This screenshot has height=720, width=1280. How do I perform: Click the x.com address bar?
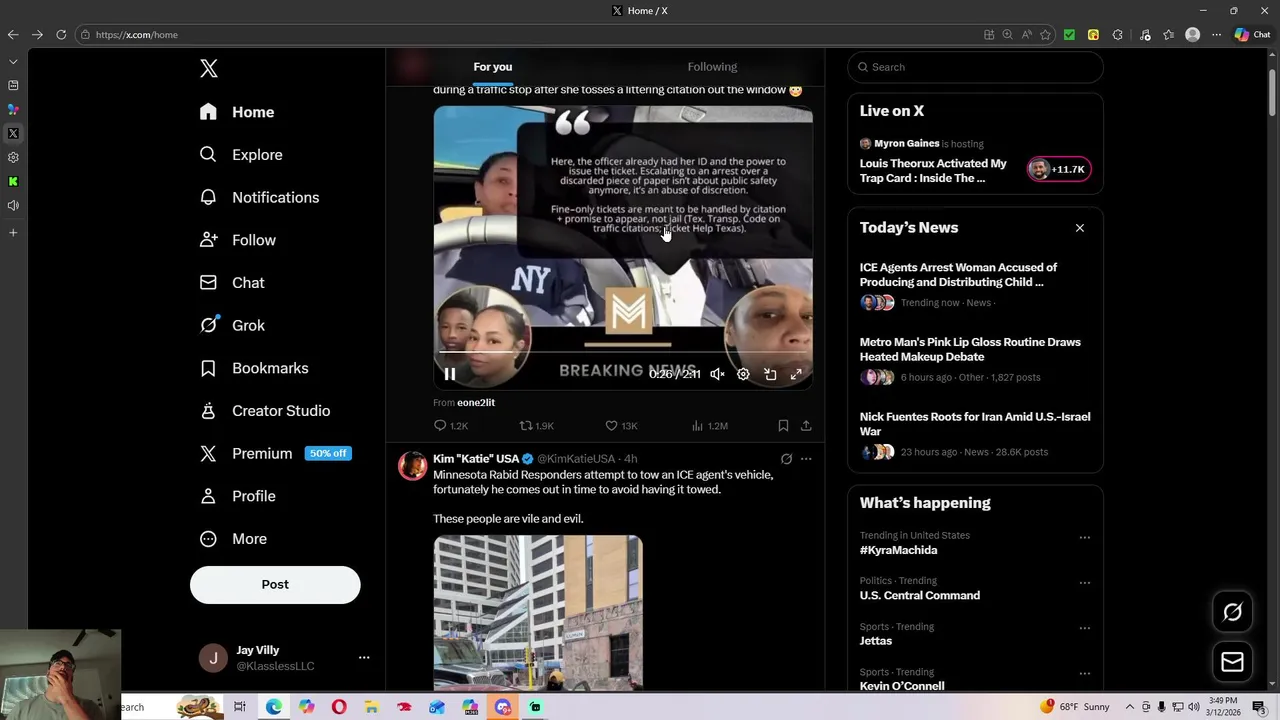click(525, 34)
